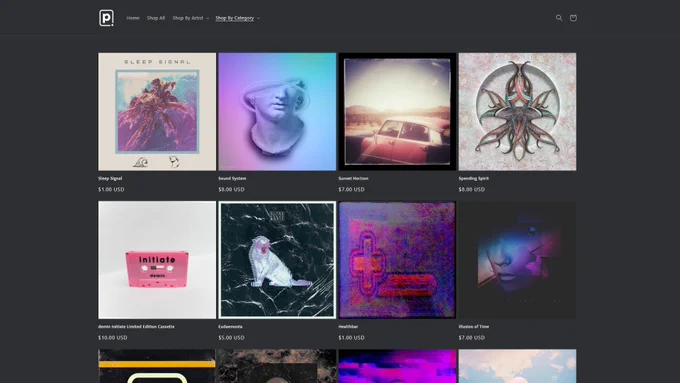Click the $1.00 USD price under Sleep Signal

(x=111, y=190)
